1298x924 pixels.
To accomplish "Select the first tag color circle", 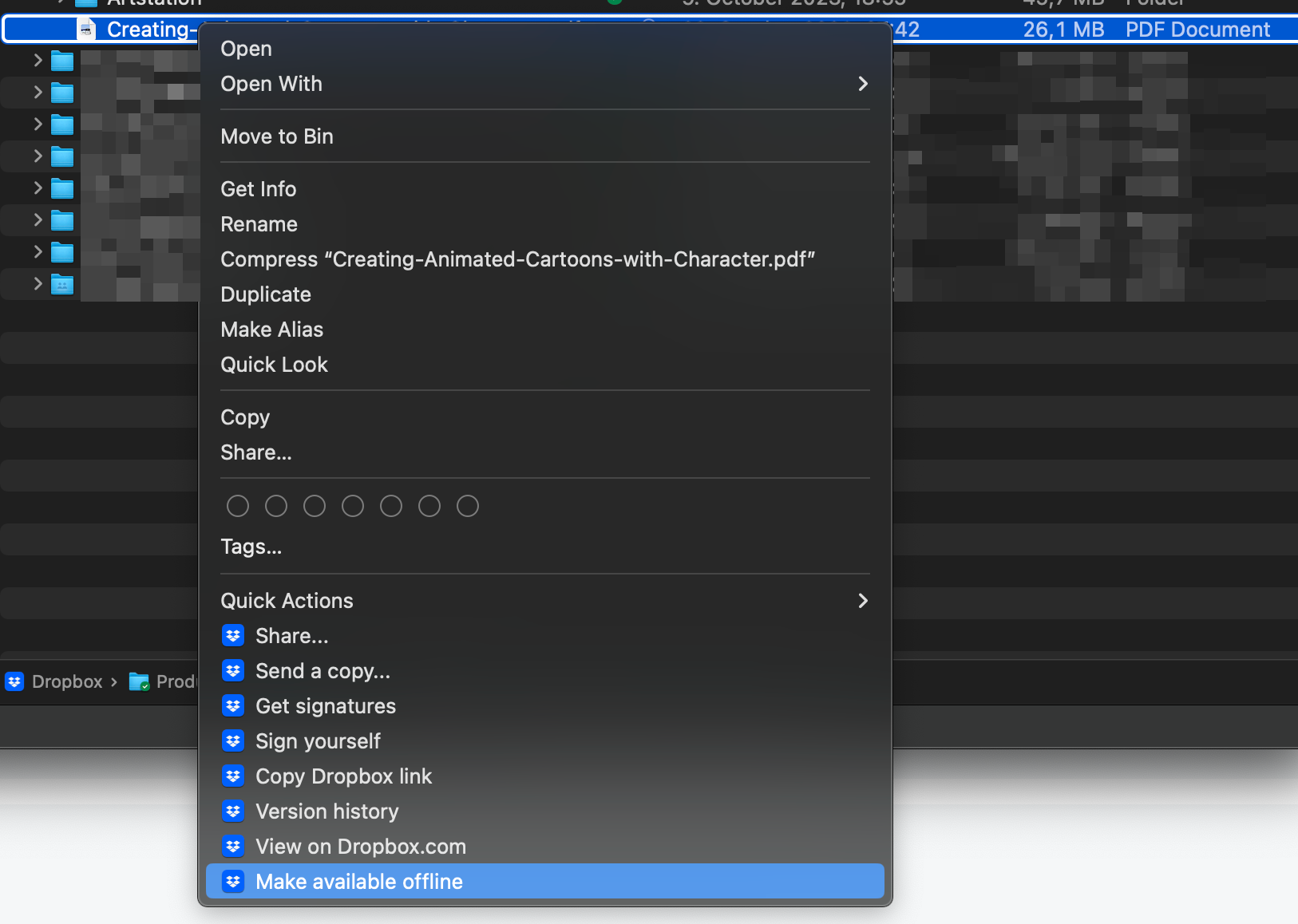I will point(238,506).
